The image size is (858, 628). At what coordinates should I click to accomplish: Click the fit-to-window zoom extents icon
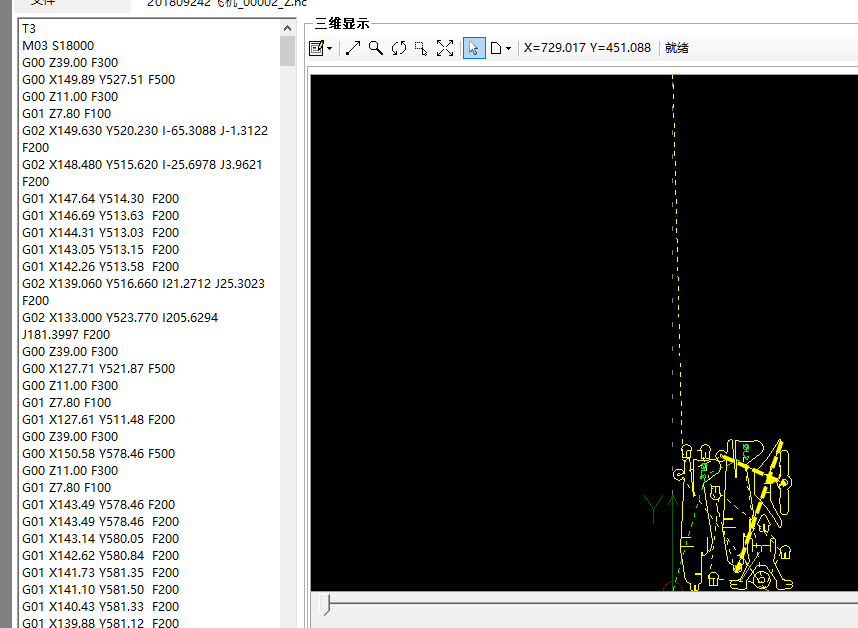[445, 47]
